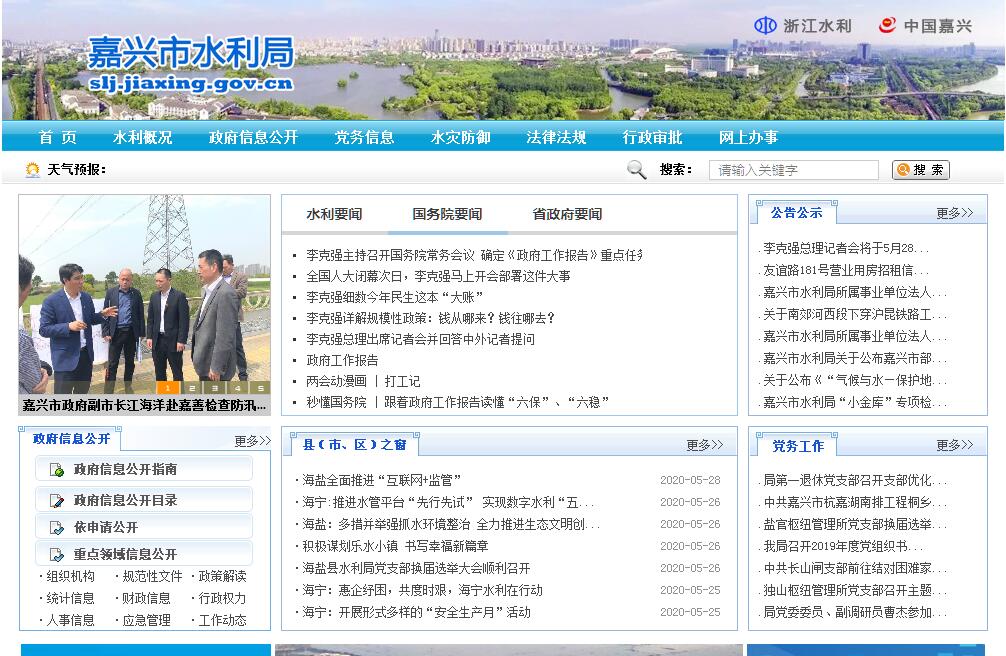The image size is (1006, 656).
Task: Click the 政府信息公开目录 pencil icon
Action: (x=56, y=499)
